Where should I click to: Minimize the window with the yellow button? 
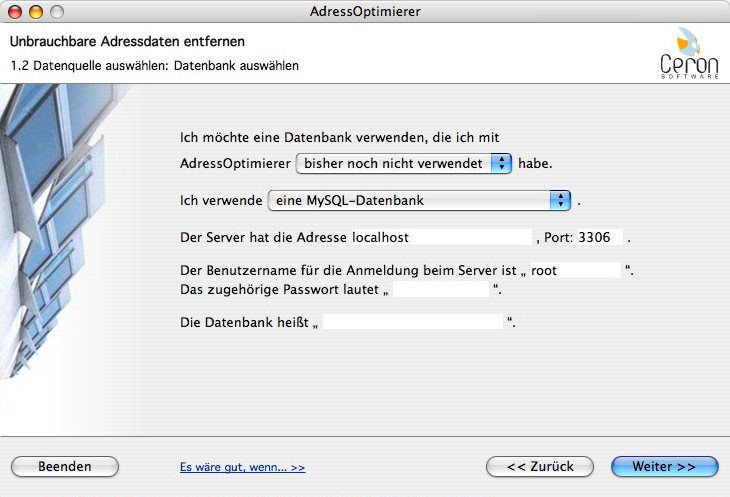pyautogui.click(x=36, y=12)
